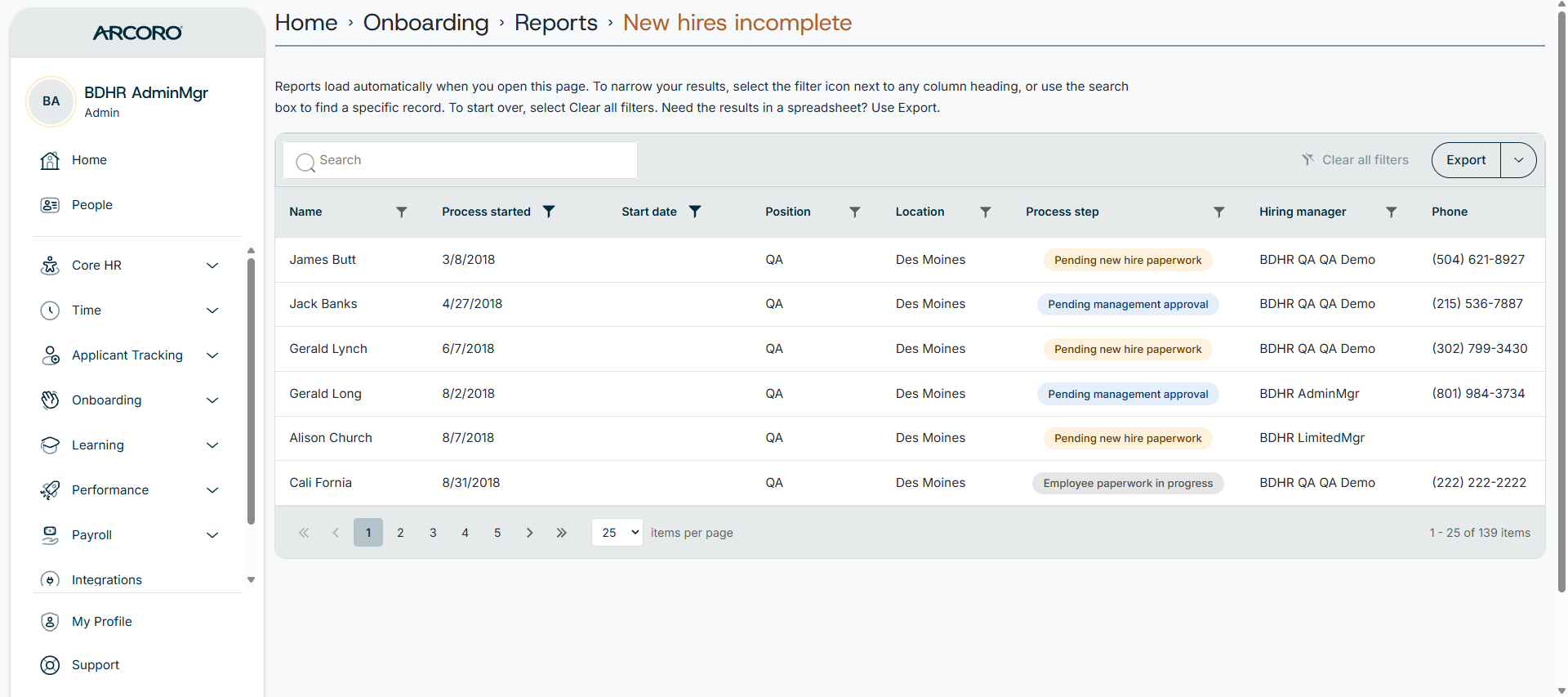Click the Learning graduation cap icon
Image resolution: width=1568 pixels, height=697 pixels.
pos(50,445)
